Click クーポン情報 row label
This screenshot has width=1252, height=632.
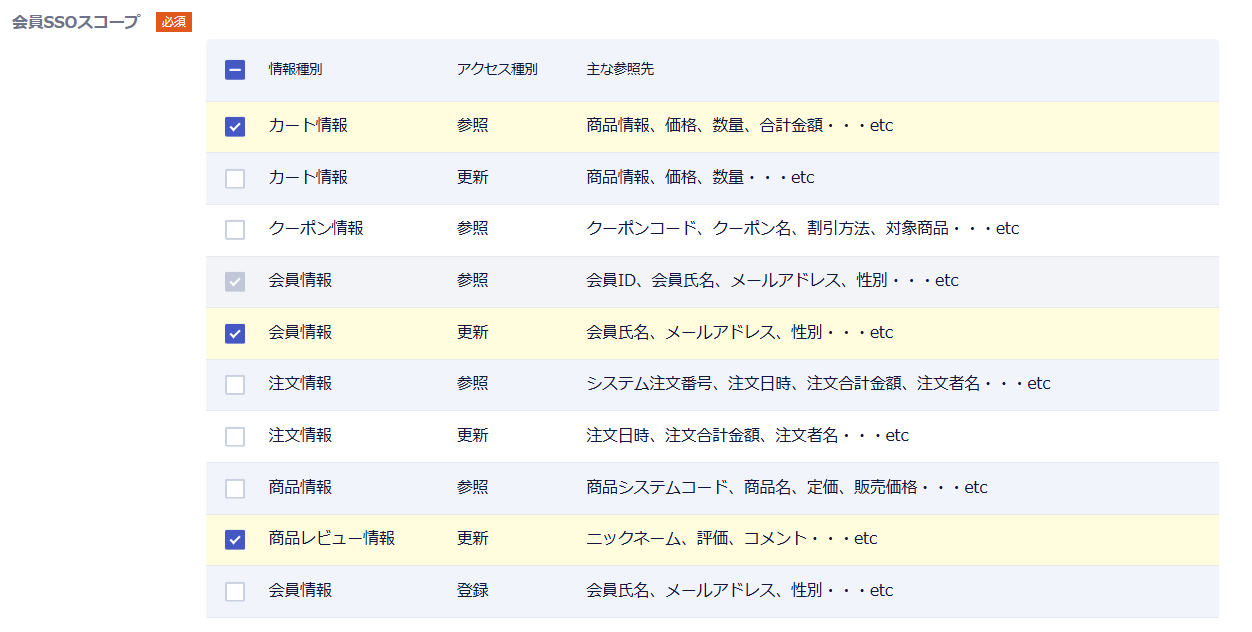(316, 229)
